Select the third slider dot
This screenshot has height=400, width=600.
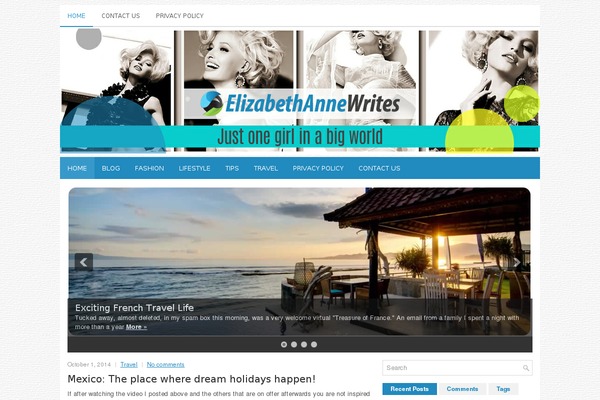(304, 344)
